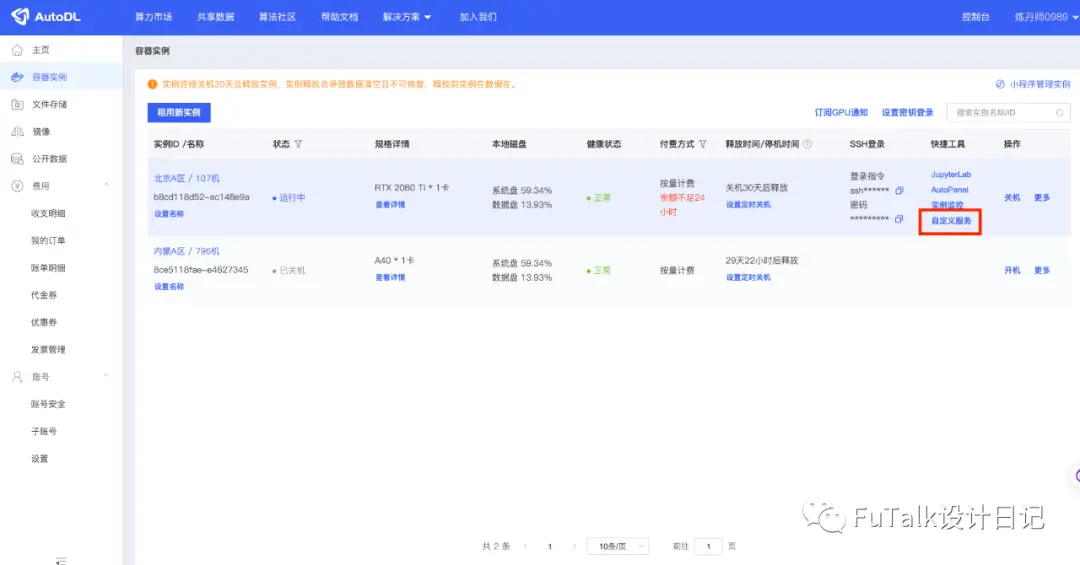Open 共享数据 in top navigation

coord(216,17)
